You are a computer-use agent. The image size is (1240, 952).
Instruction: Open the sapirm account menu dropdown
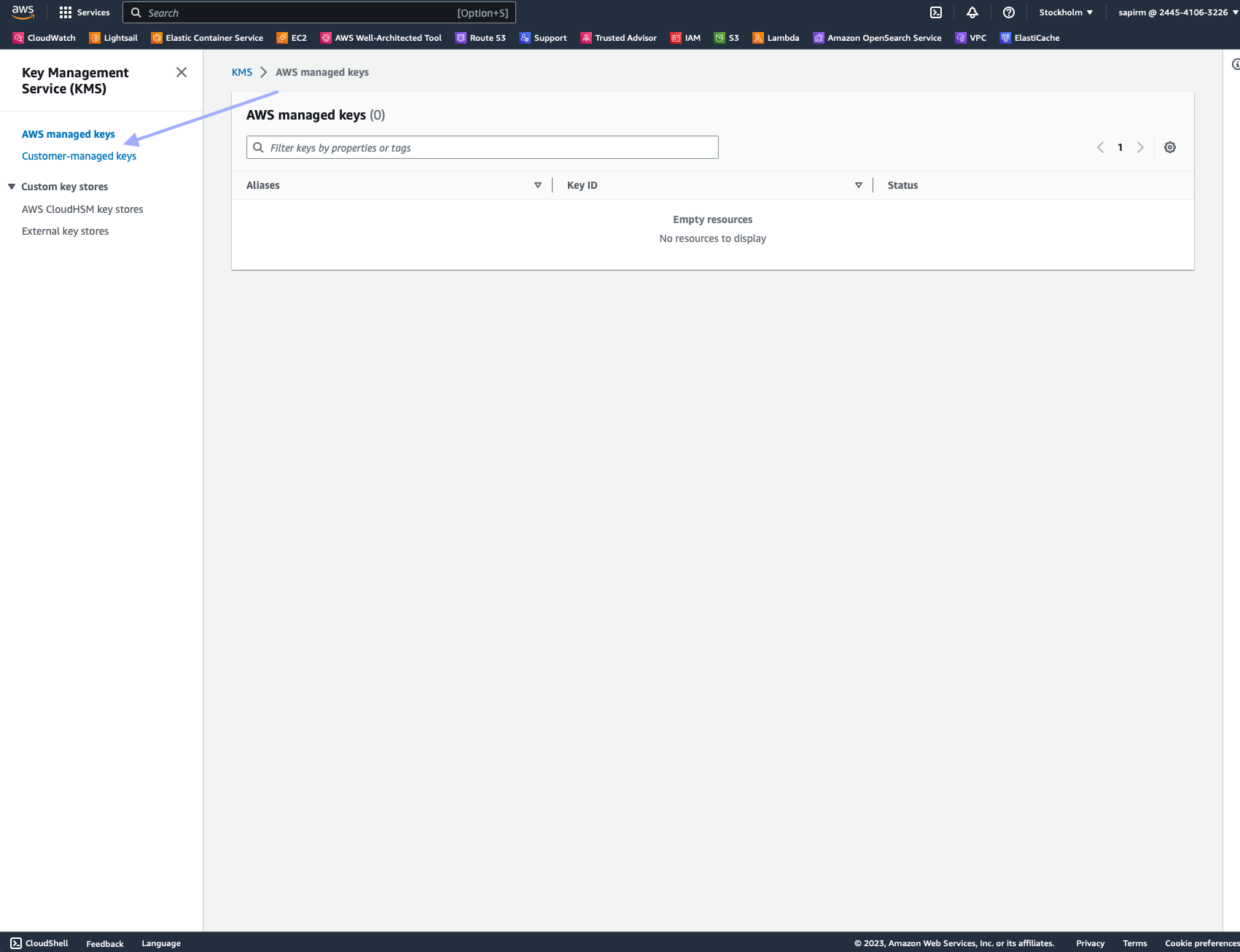1177,12
